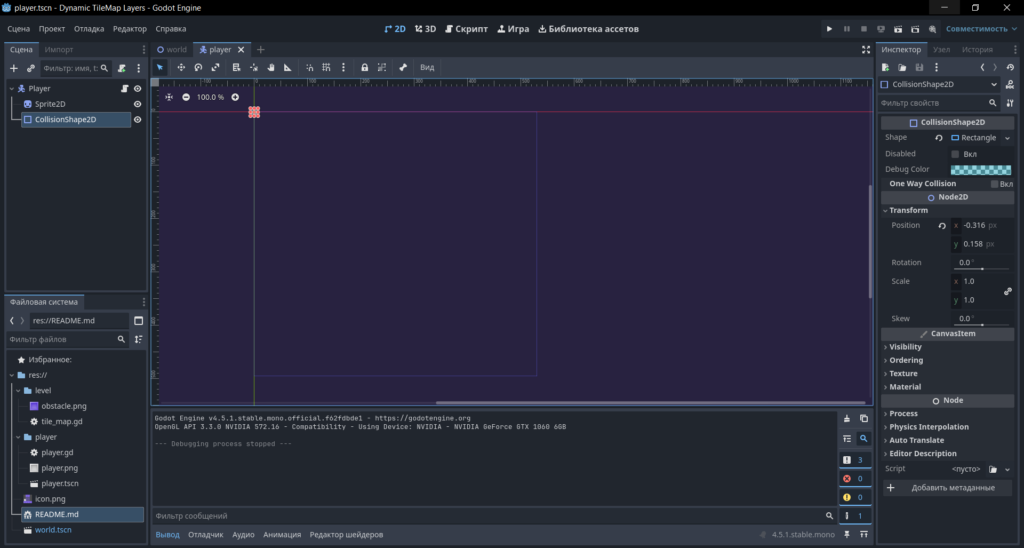1024x548 pixels.
Task: Open the Редактор шейдеров bottom panel
Action: [x=346, y=535]
